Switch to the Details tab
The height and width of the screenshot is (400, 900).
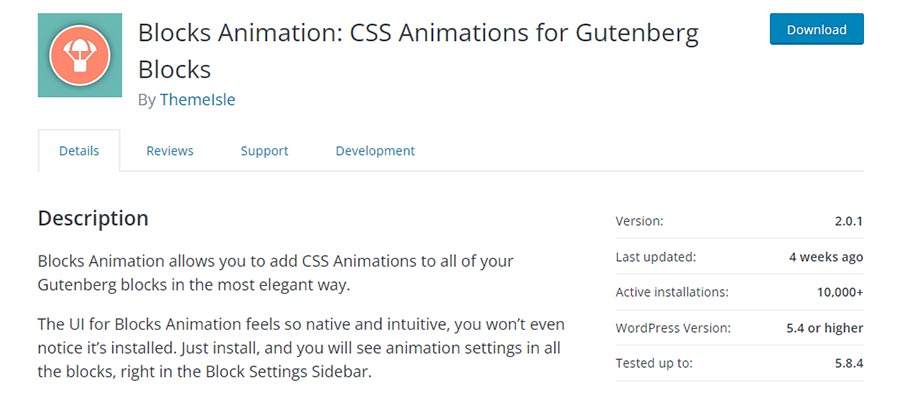pyautogui.click(x=79, y=151)
